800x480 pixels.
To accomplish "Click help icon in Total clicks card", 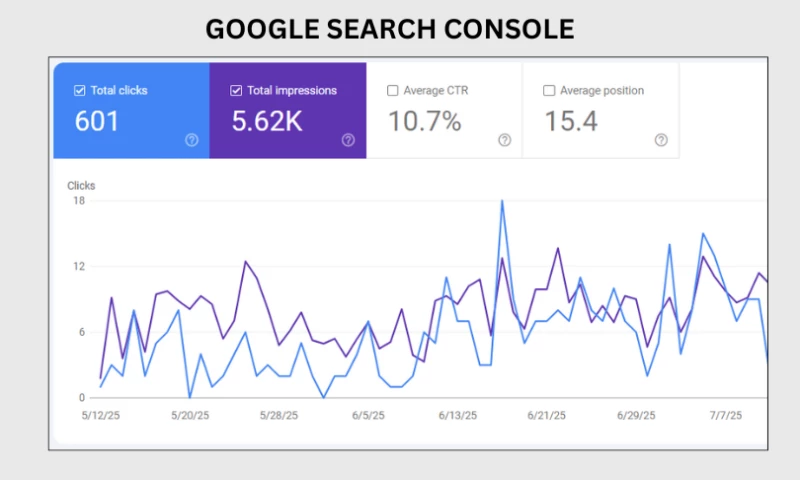I will pos(192,141).
